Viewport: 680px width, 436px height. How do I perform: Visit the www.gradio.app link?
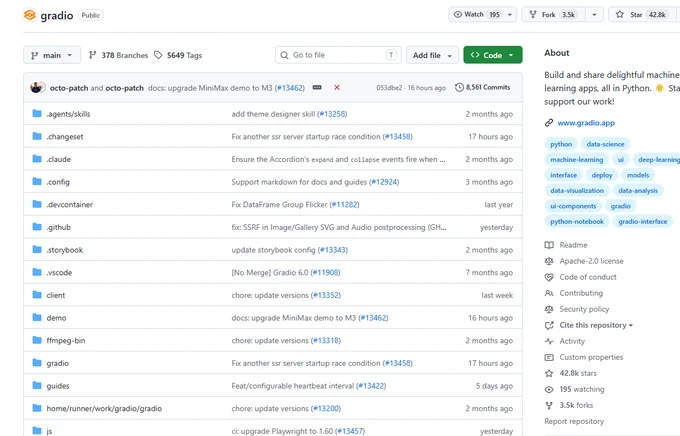click(x=586, y=123)
